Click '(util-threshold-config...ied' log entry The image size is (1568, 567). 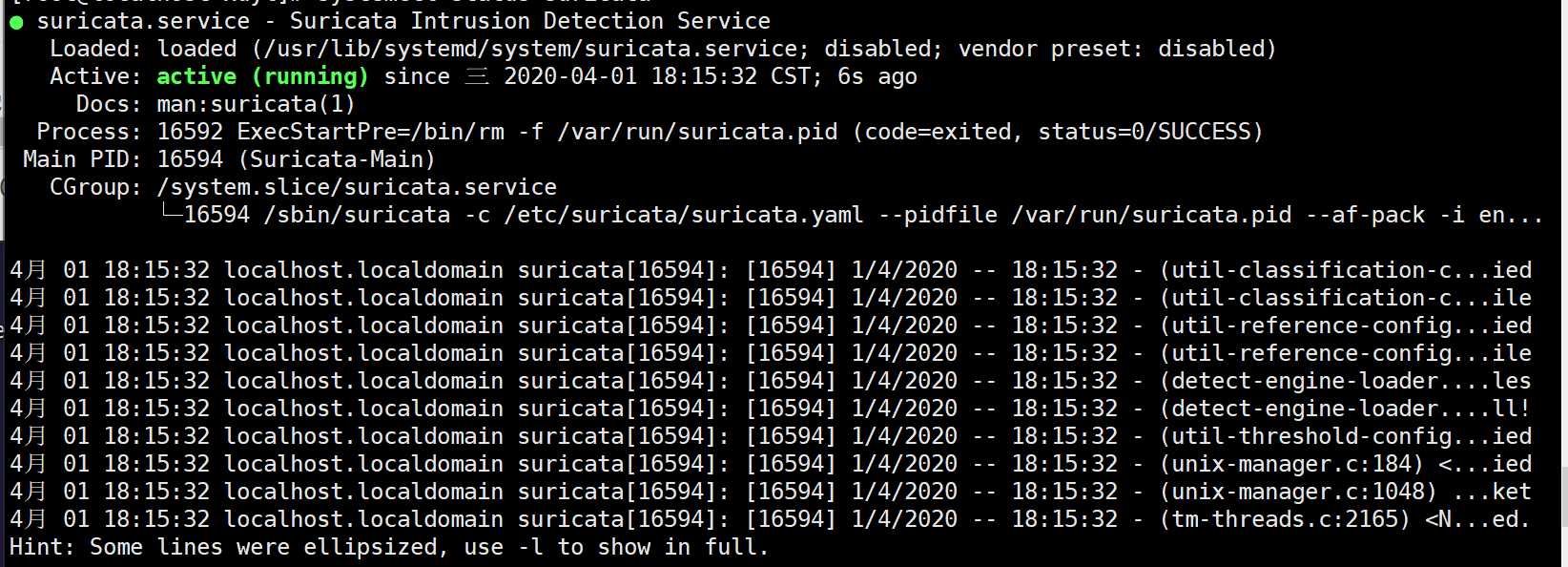[x=1345, y=436]
